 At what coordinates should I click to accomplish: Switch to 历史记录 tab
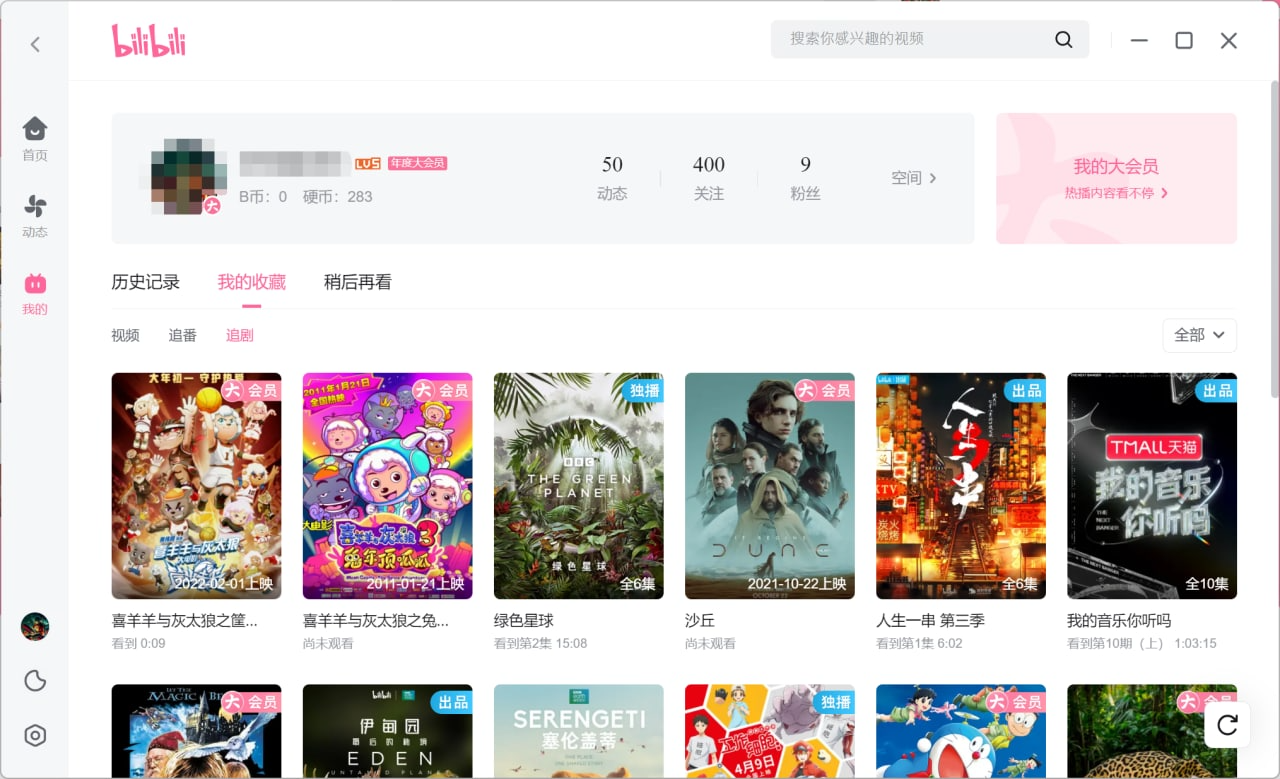coord(146,282)
